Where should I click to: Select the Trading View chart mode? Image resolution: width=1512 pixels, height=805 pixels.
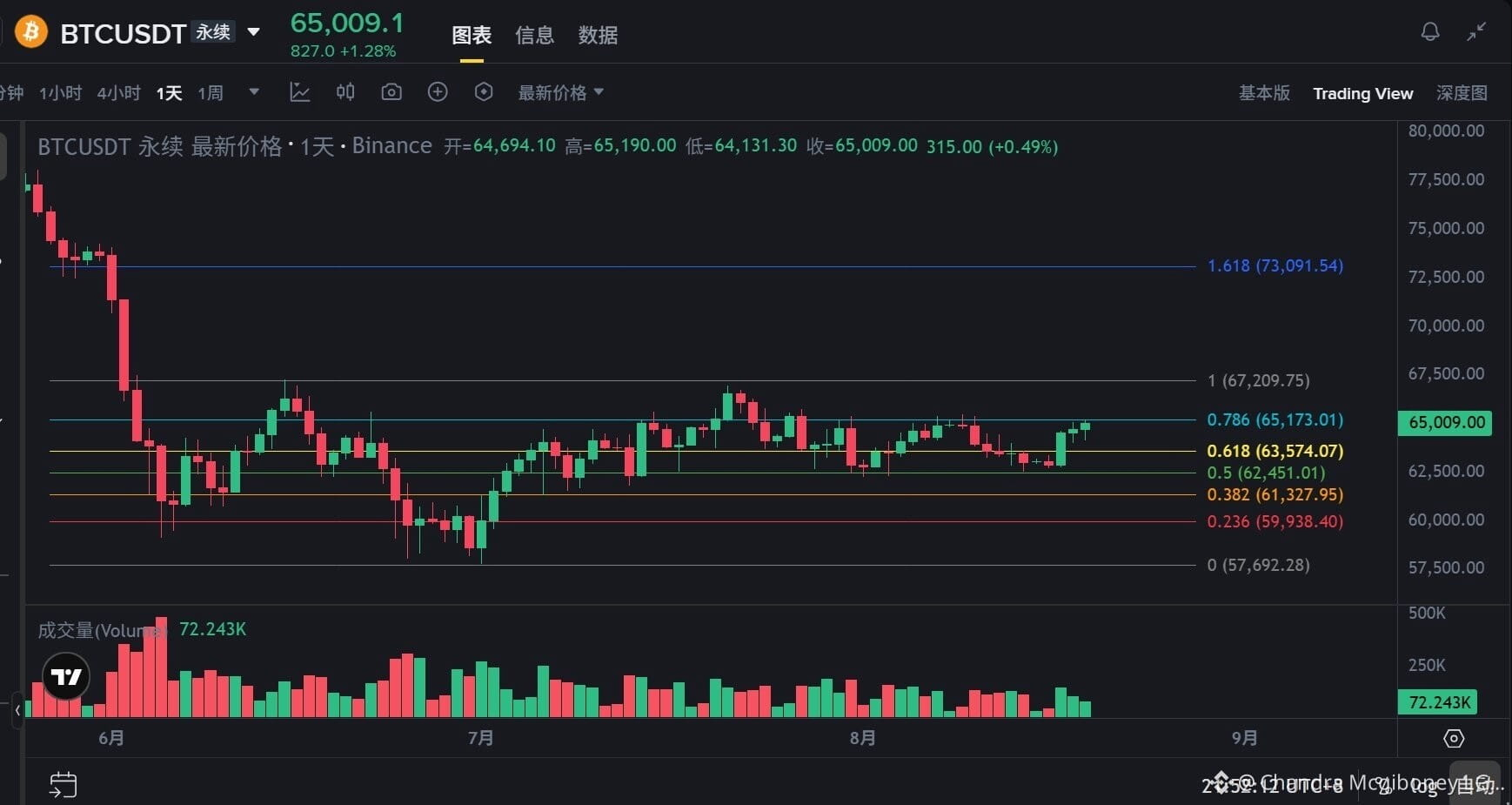click(x=1362, y=93)
